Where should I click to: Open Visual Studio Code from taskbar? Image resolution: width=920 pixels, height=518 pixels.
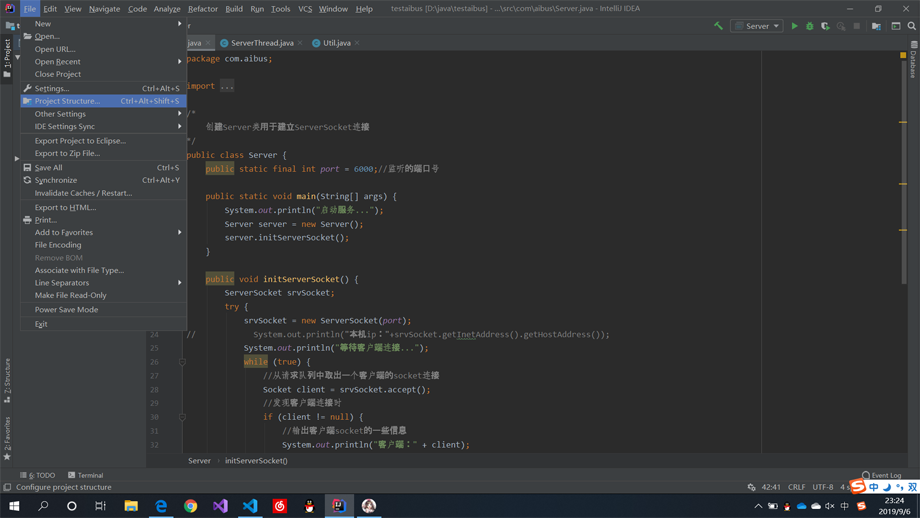pyautogui.click(x=250, y=506)
